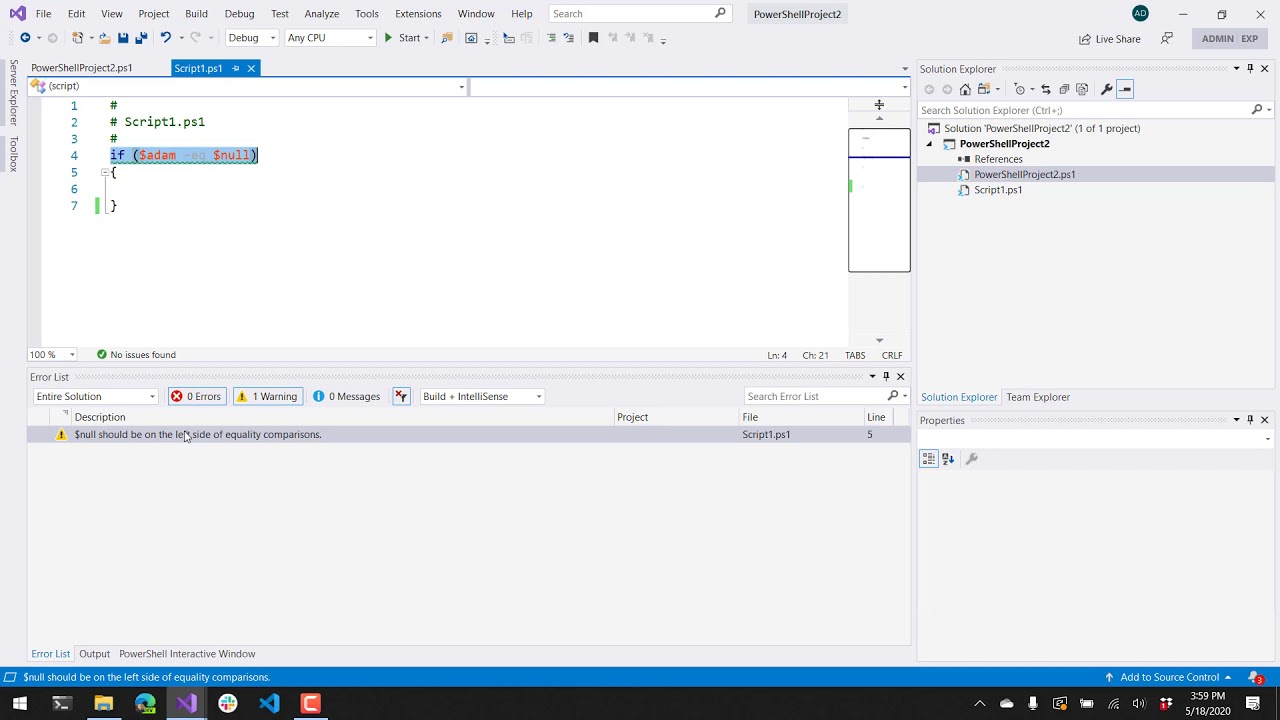The image size is (1280, 720).
Task: Open the Analyze menu
Action: pyautogui.click(x=322, y=14)
